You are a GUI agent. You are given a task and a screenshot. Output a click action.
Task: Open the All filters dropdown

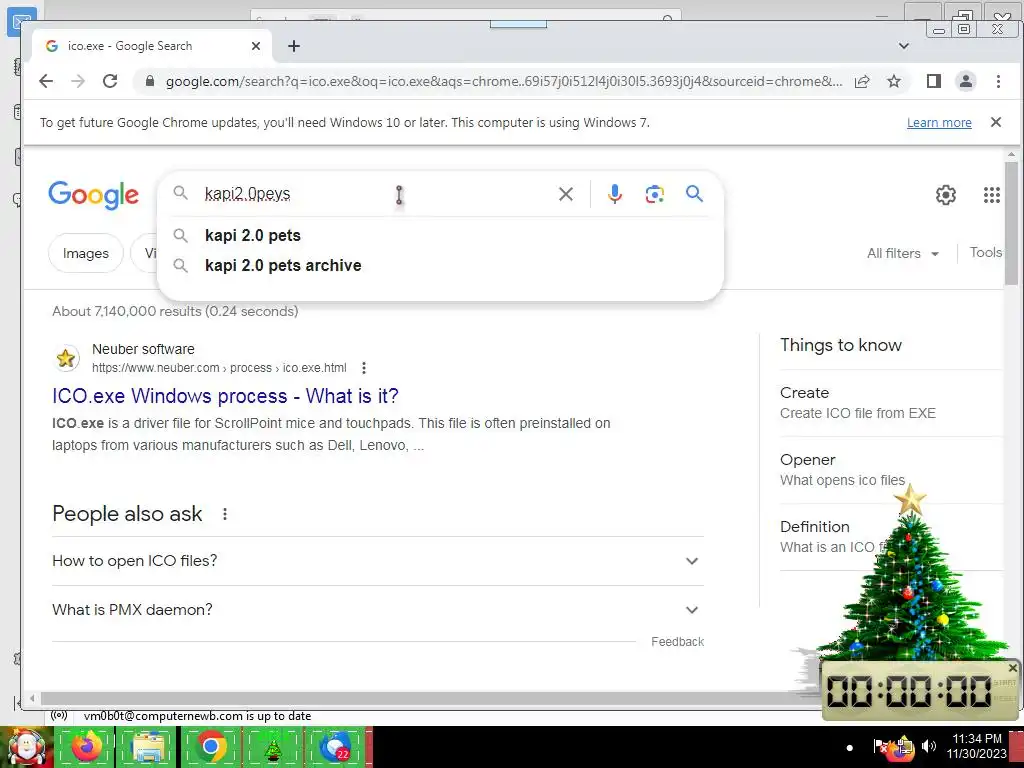[903, 253]
